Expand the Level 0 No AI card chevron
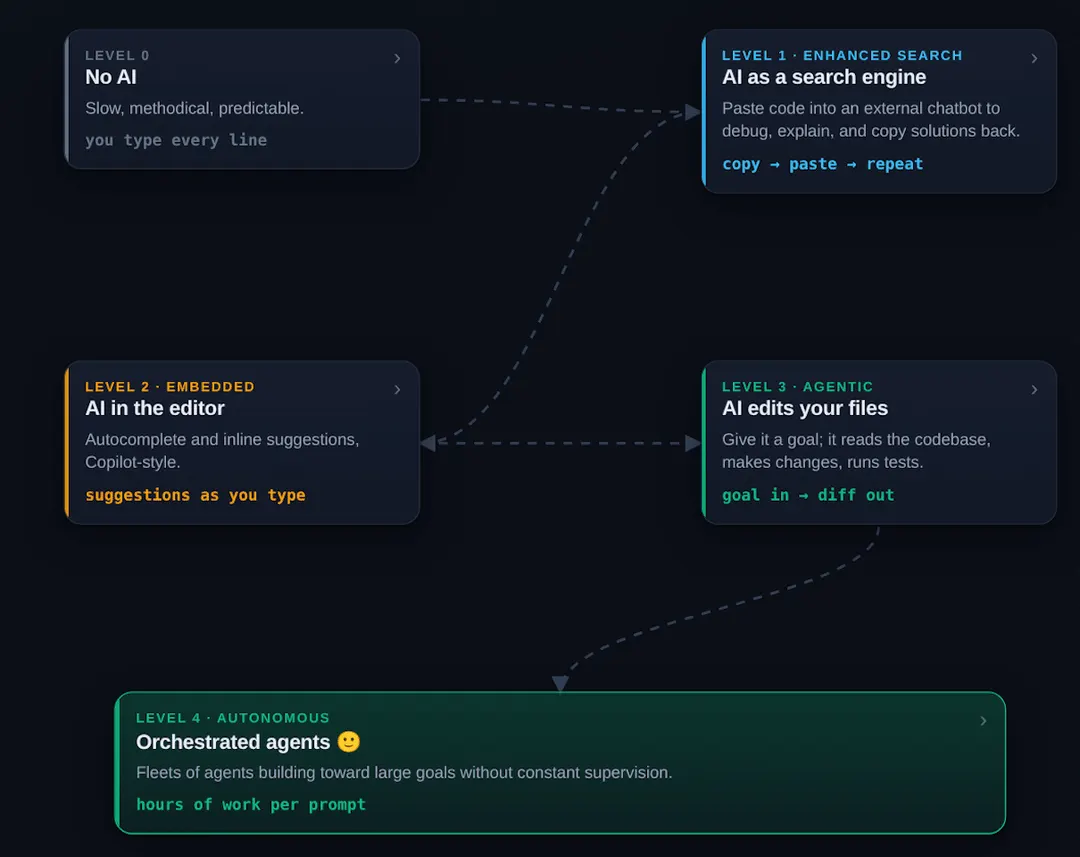The height and width of the screenshot is (857, 1080). click(x=397, y=59)
